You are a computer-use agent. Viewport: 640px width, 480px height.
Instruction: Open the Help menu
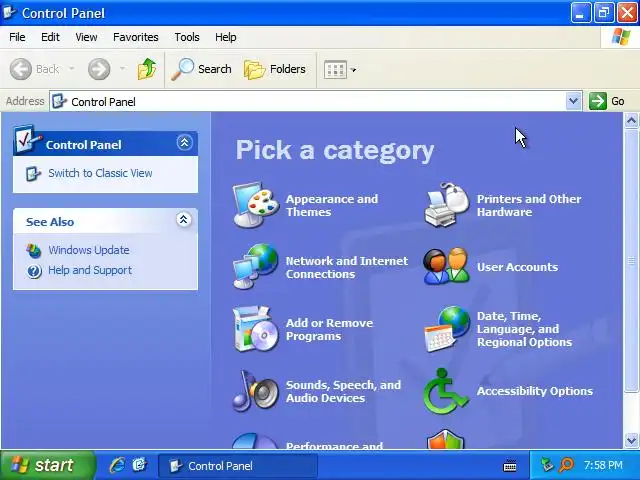226,37
